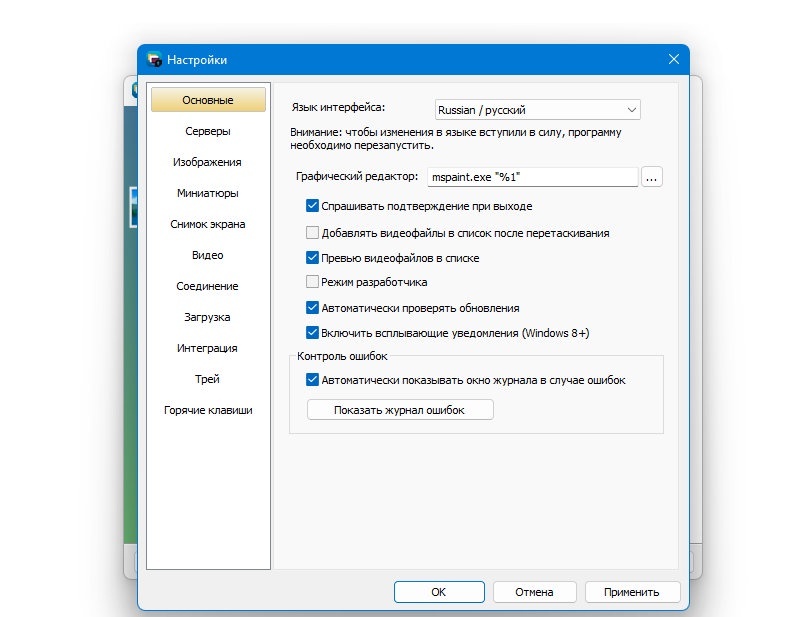Expand the Язык интерфейса dropdown
This screenshot has width=791, height=617.
coord(537,110)
